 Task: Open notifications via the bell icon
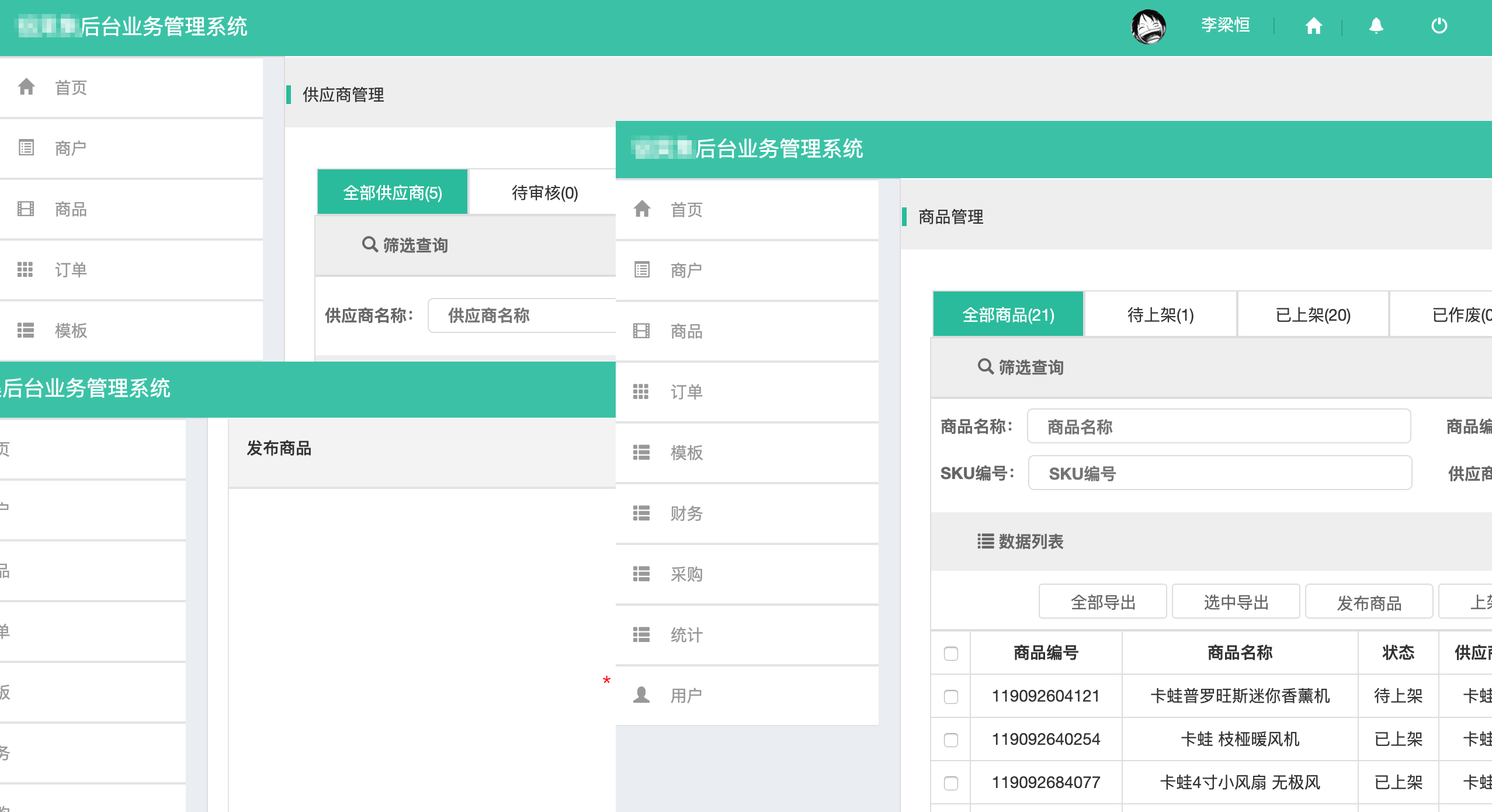[1376, 26]
